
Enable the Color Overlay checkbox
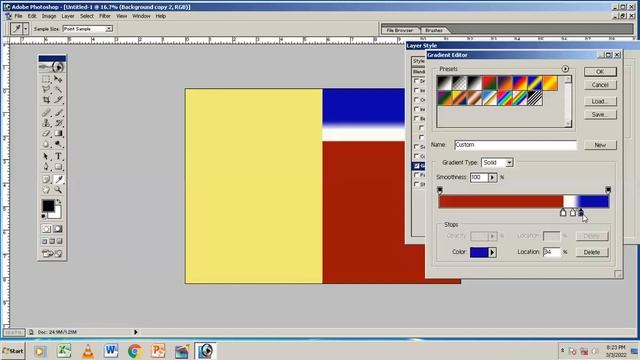tap(416, 156)
